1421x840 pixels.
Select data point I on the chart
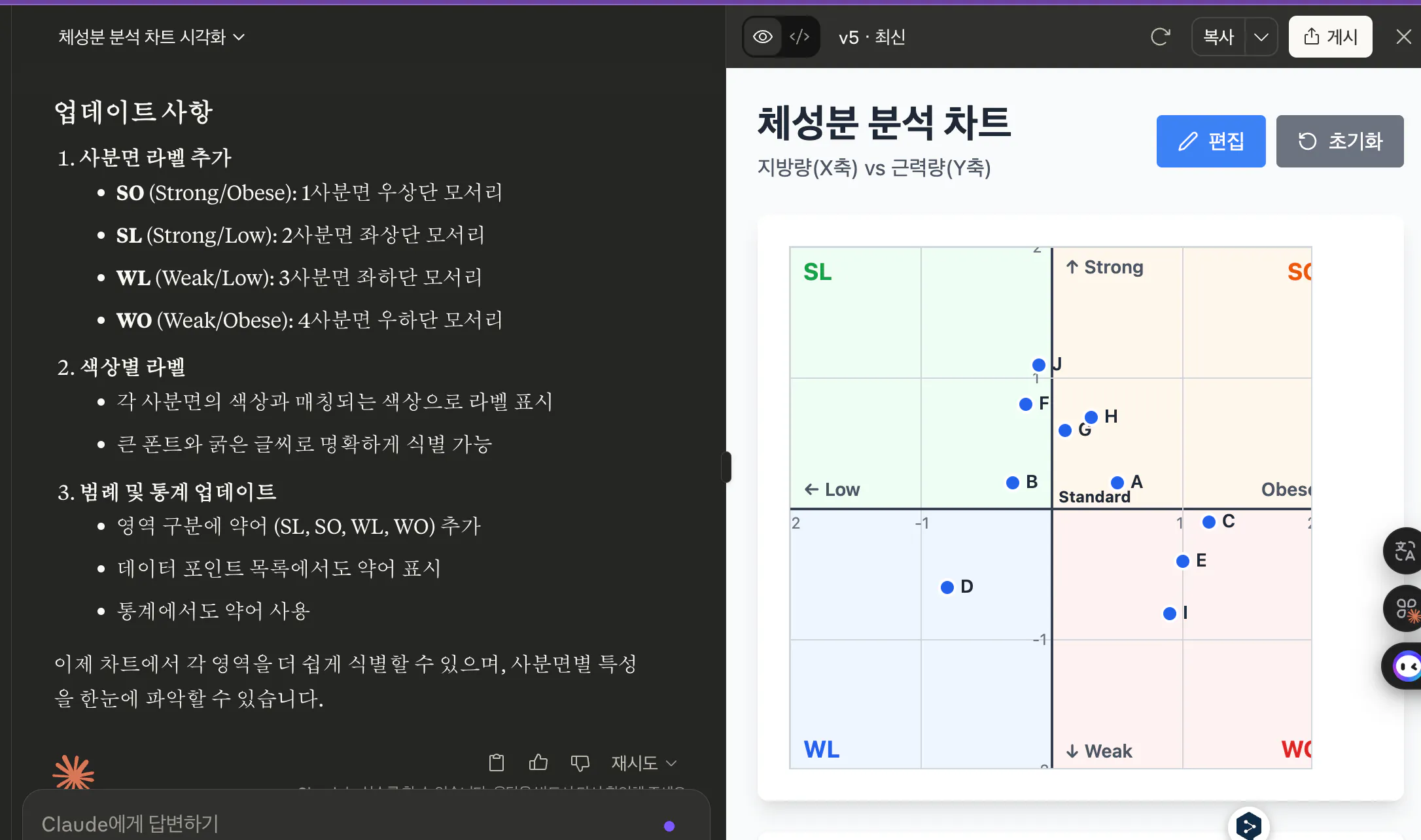1169,613
